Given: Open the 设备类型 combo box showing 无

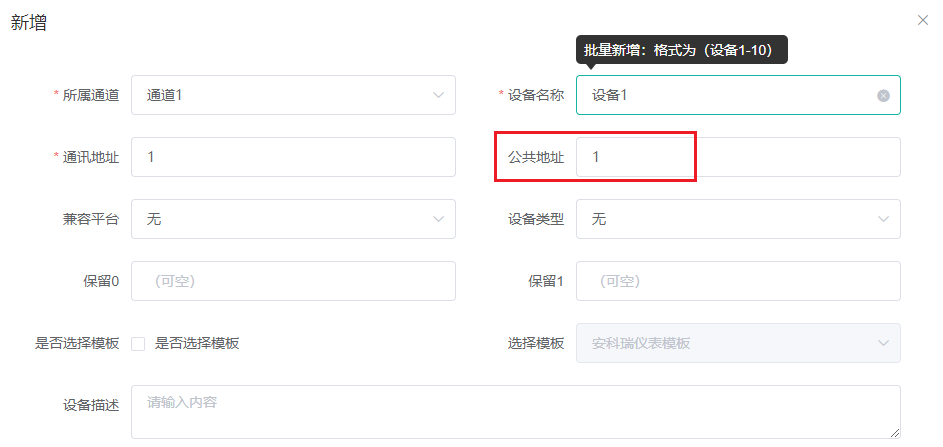Looking at the screenshot, I should coord(739,219).
